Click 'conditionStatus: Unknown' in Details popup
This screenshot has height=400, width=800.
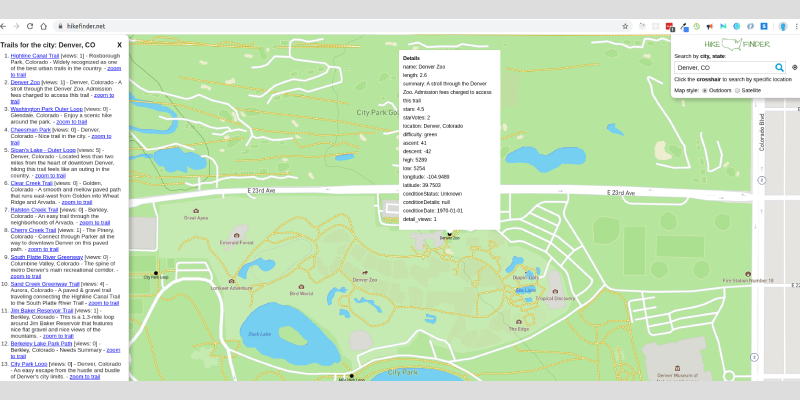[432, 194]
